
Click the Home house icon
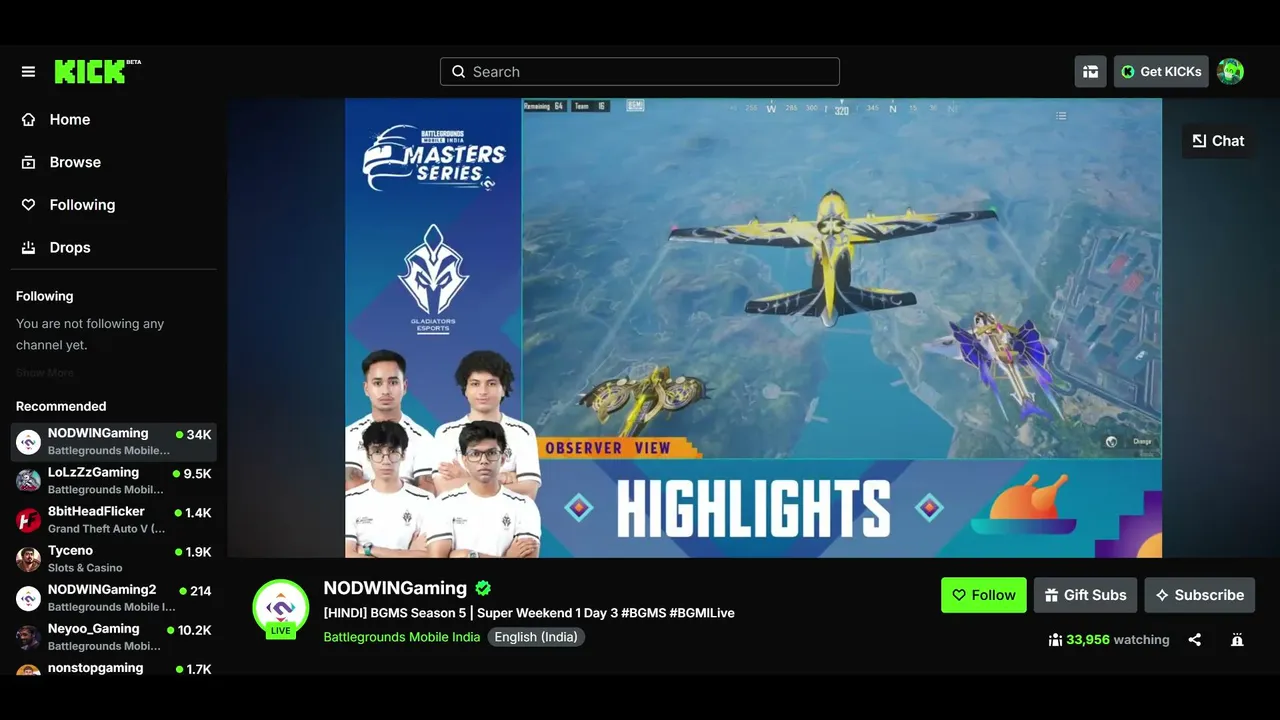click(29, 119)
